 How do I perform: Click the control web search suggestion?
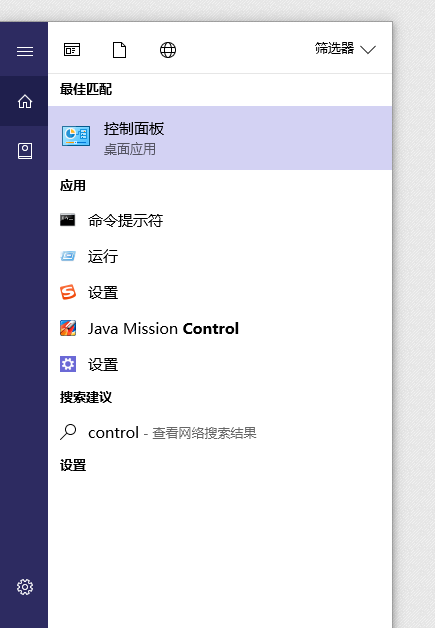tap(220, 432)
